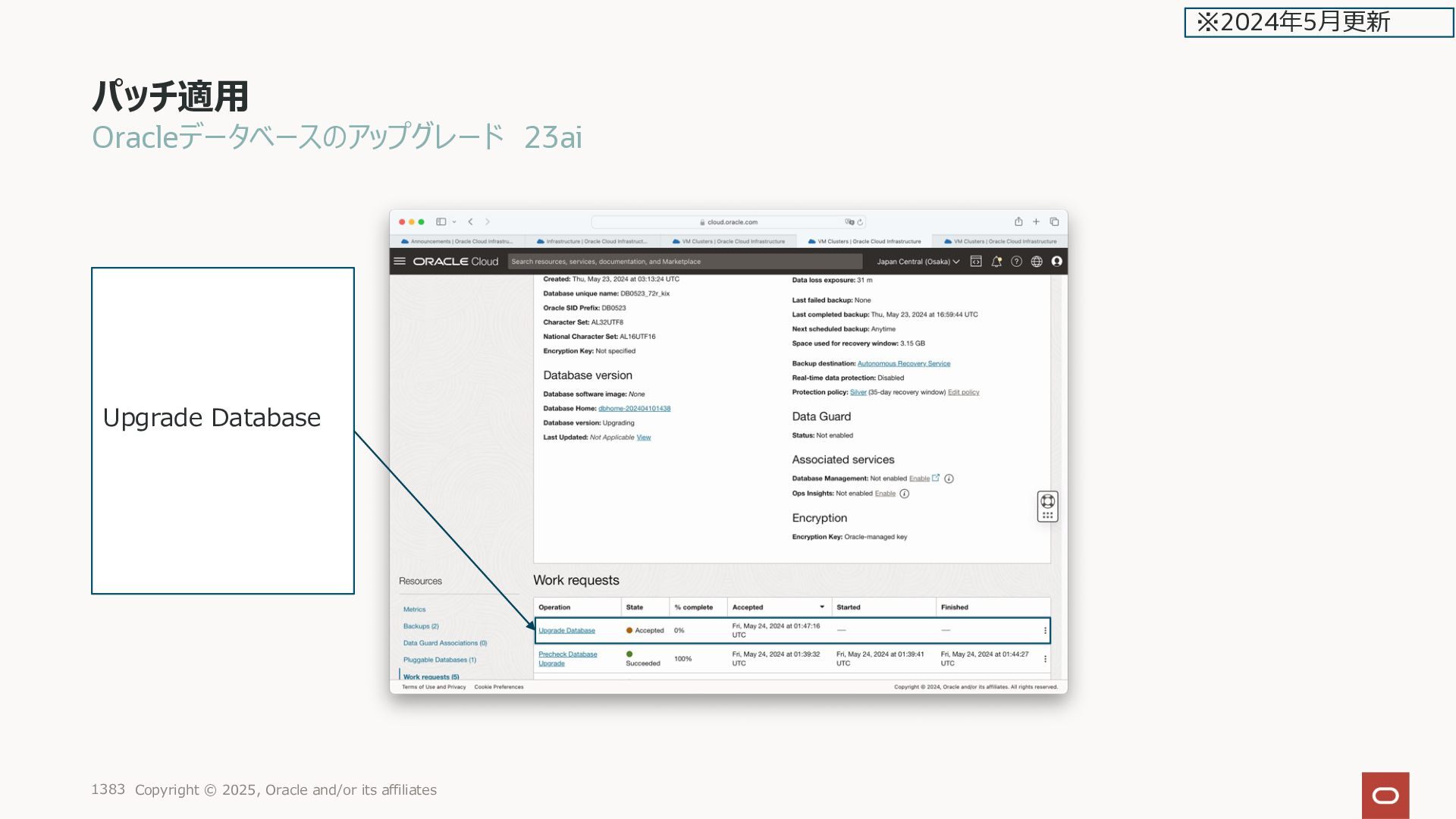
Task: Open the user profile avatar icon
Action: (1056, 261)
